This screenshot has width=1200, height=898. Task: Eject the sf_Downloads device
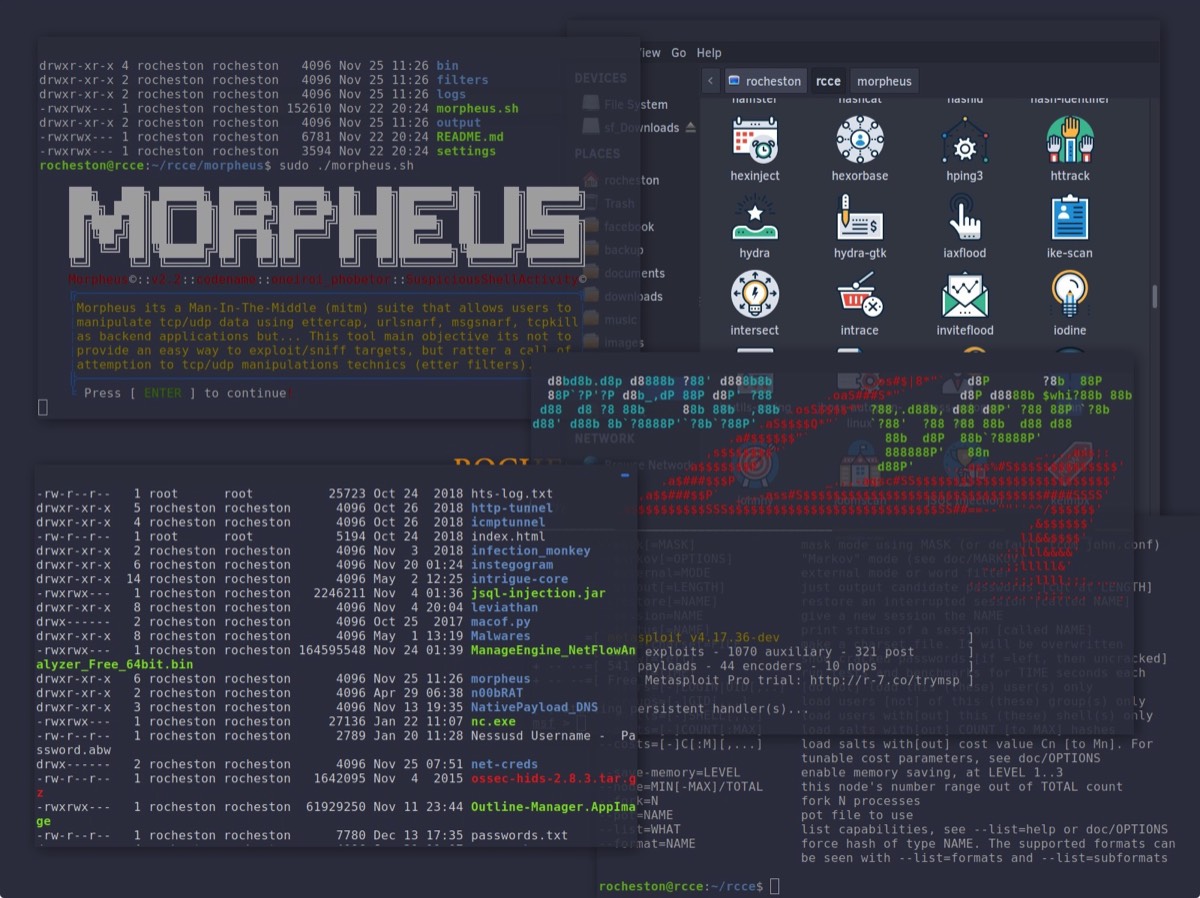click(x=689, y=128)
